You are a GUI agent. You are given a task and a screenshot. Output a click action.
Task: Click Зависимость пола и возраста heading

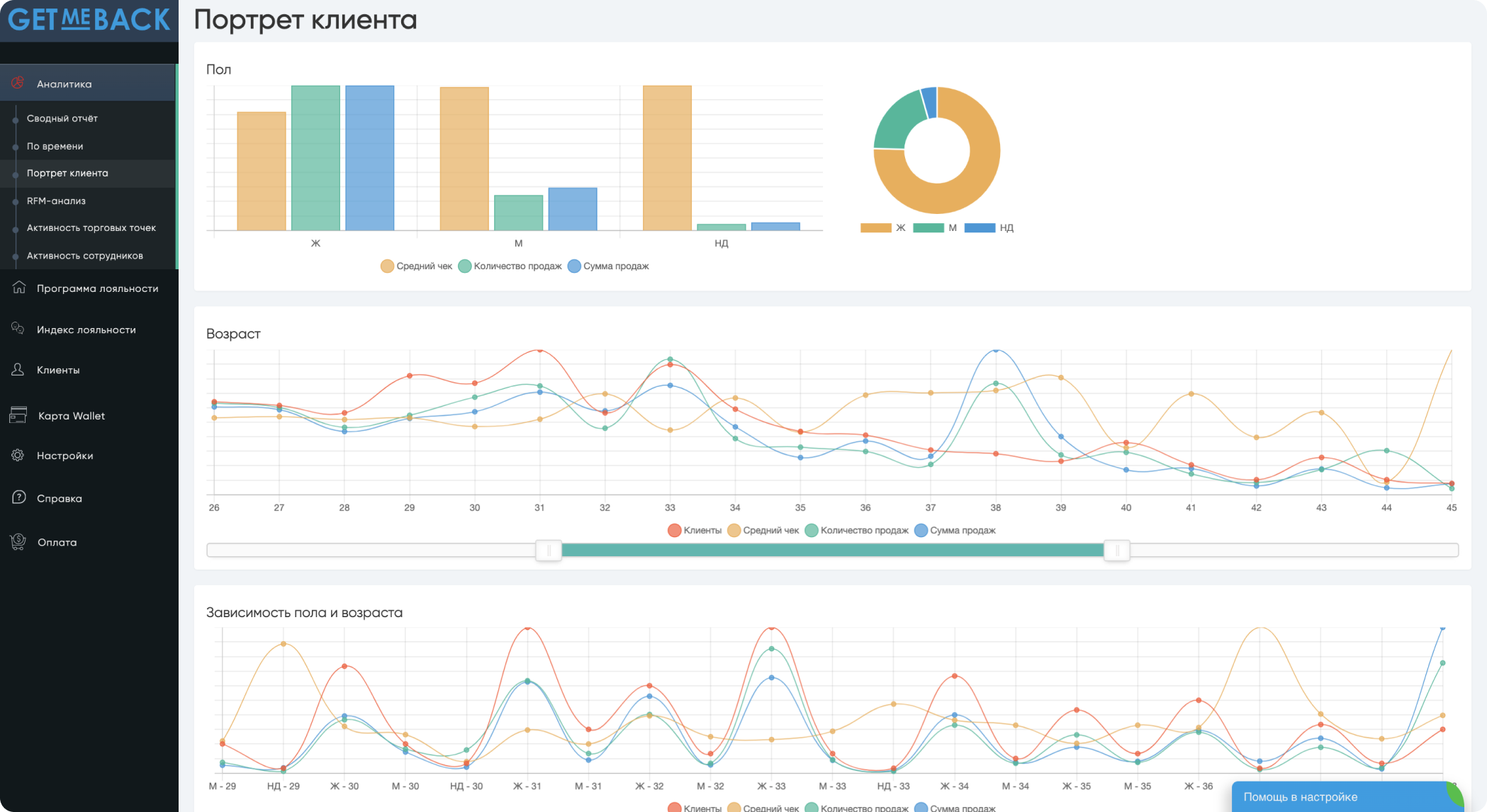pos(304,612)
